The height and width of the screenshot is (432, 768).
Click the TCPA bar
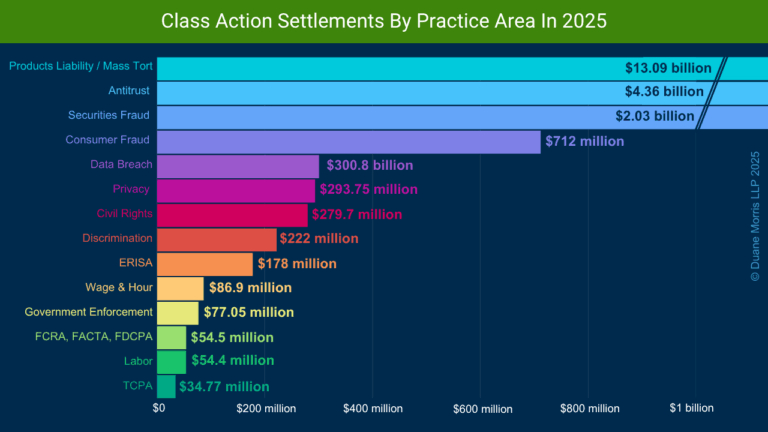pos(166,386)
